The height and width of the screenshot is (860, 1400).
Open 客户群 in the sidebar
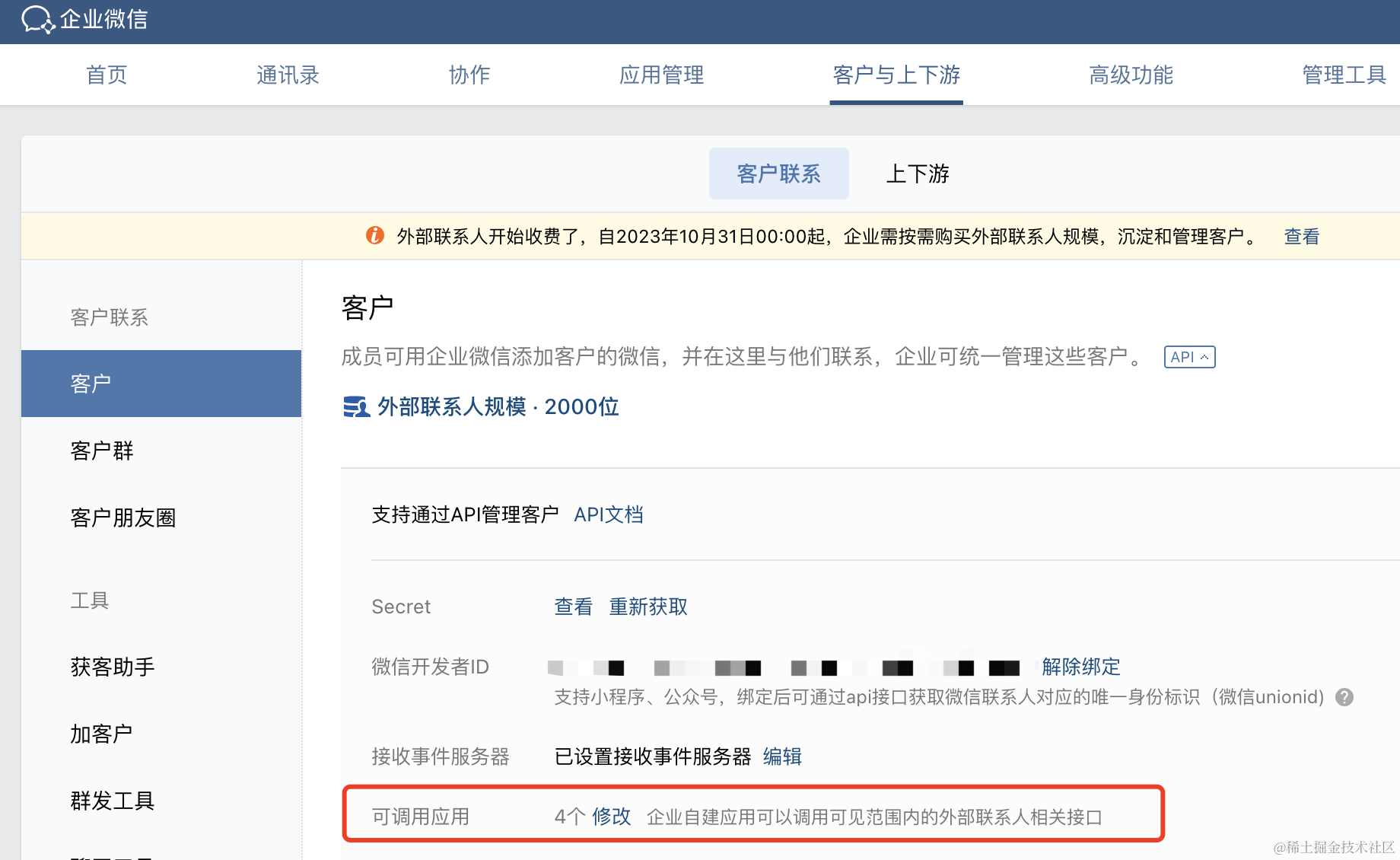102,451
